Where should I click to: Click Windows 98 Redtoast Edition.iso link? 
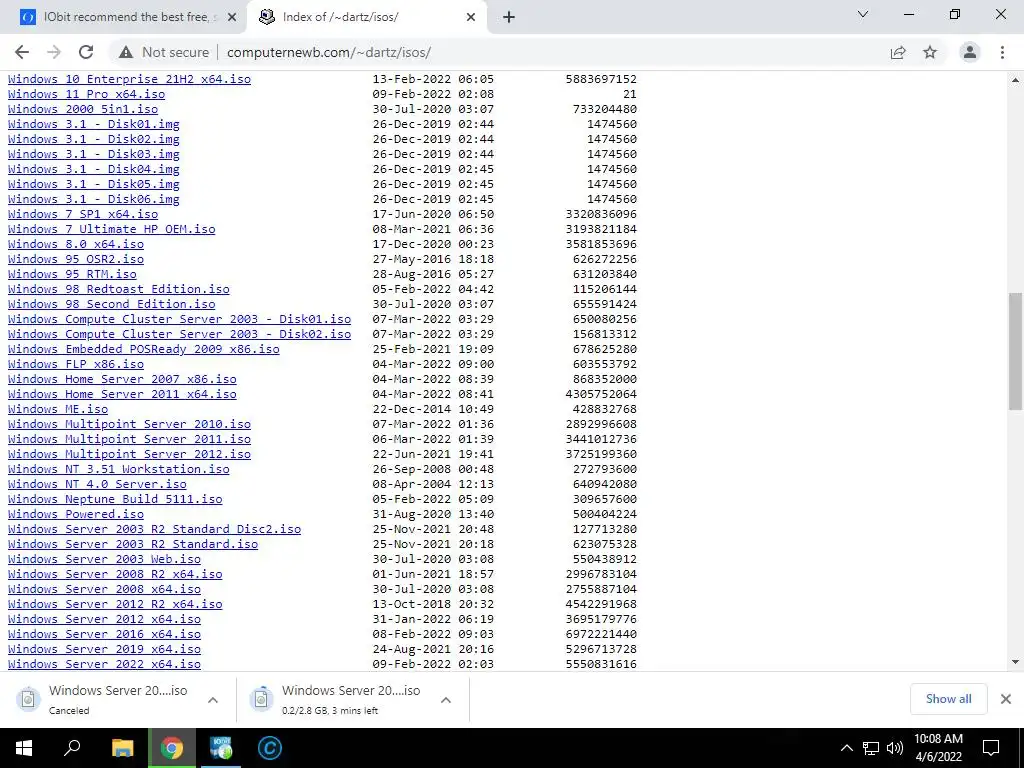coord(119,289)
